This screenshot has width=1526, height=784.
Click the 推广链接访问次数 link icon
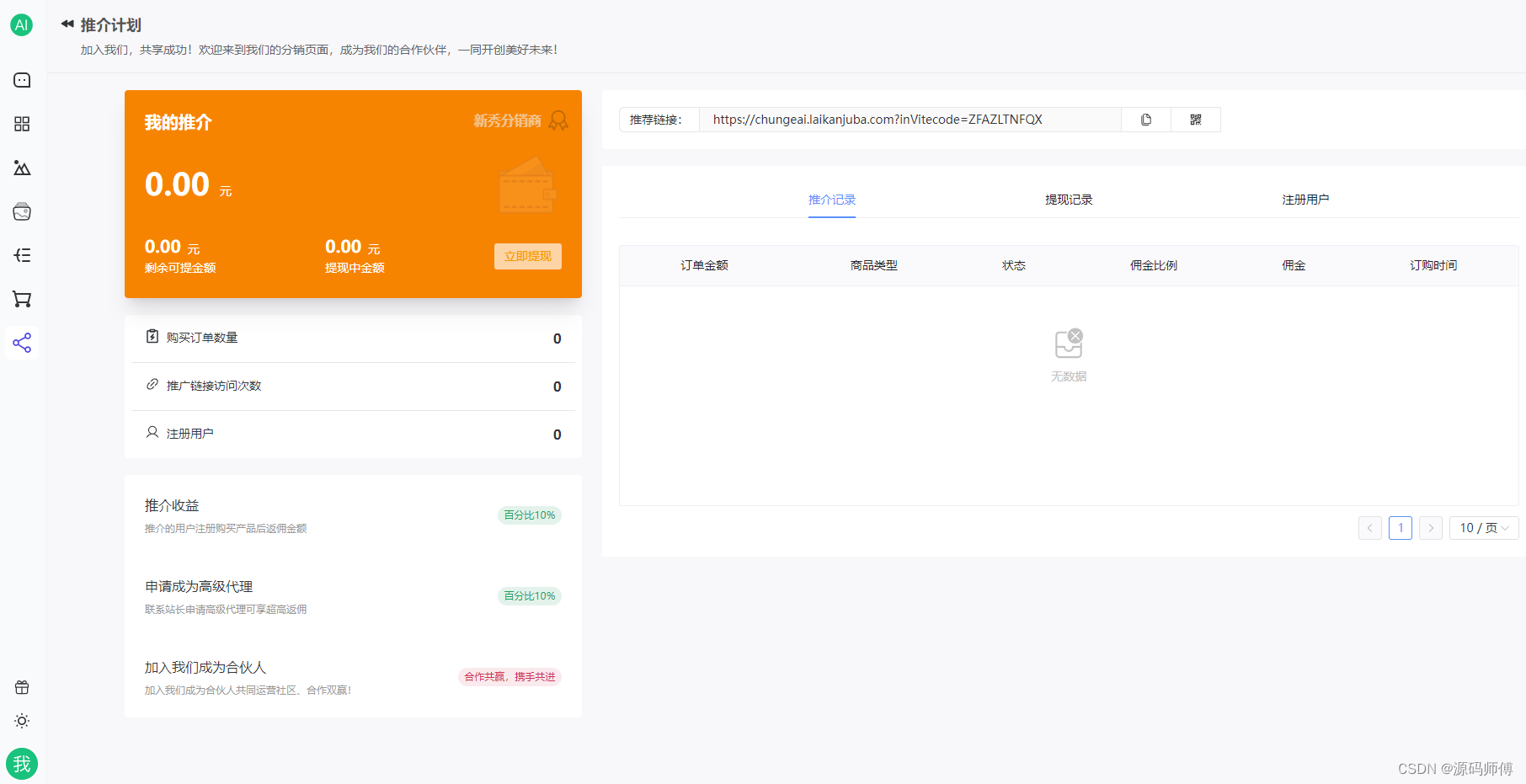[152, 385]
